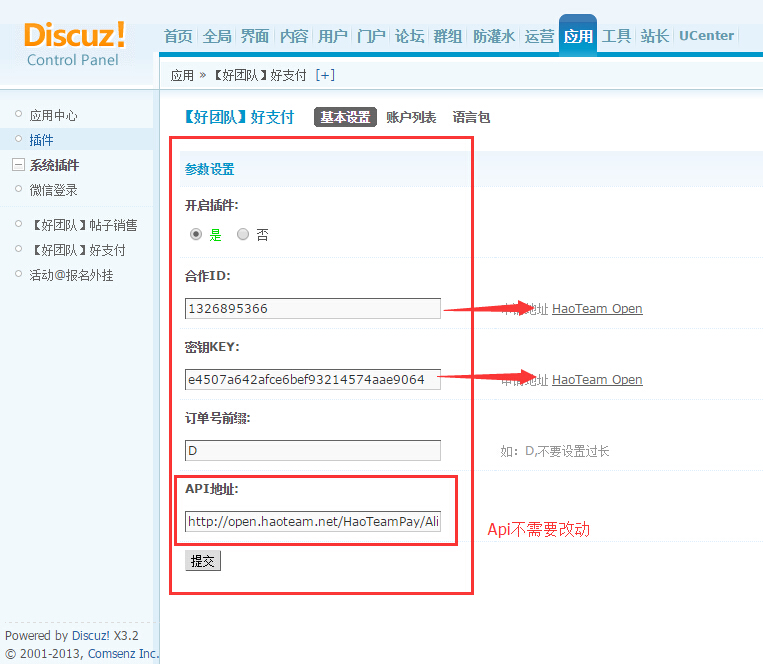Open HaoTeam Open link beside 密钥KEY
763x664 pixels.
[x=597, y=379]
